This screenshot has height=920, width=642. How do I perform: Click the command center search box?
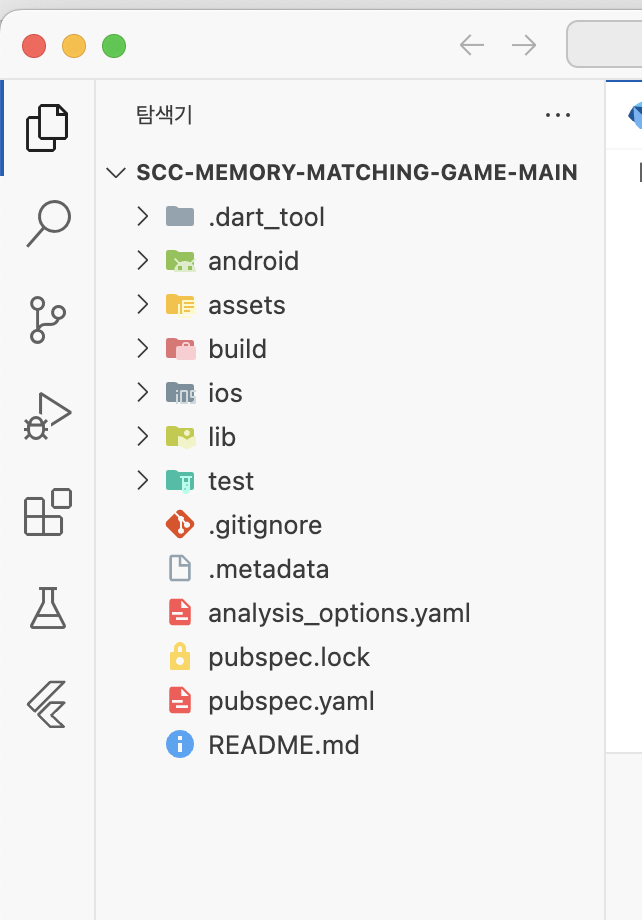click(x=604, y=45)
